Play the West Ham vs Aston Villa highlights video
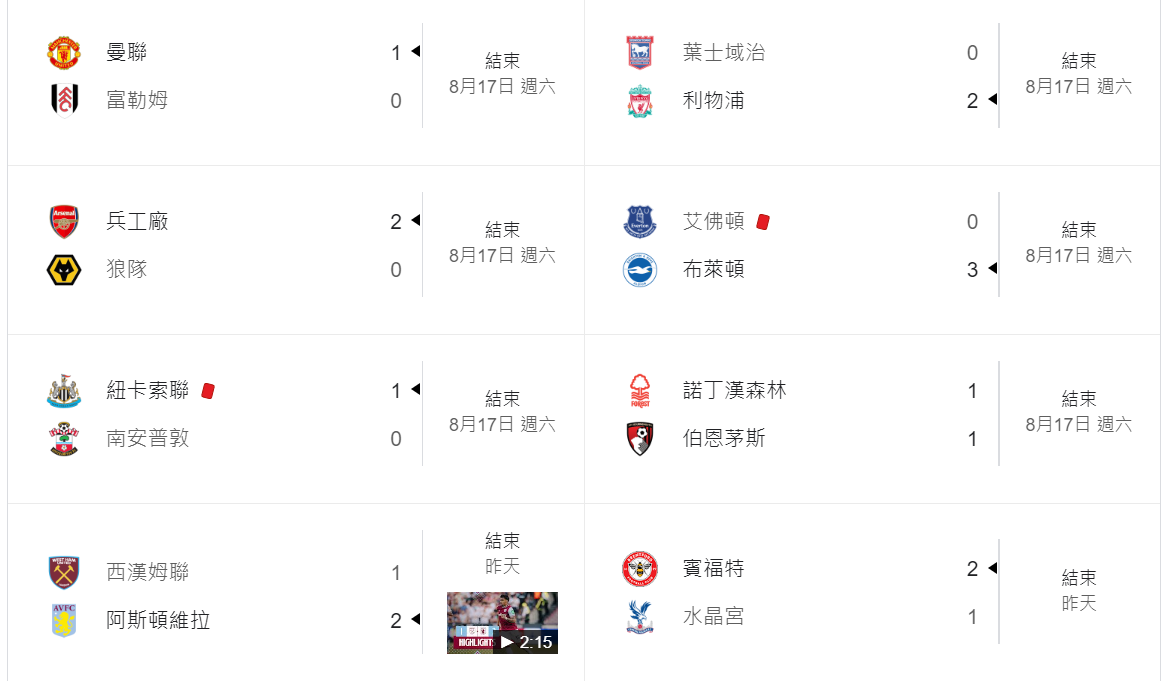This screenshot has height=681, width=1166. (x=502, y=622)
